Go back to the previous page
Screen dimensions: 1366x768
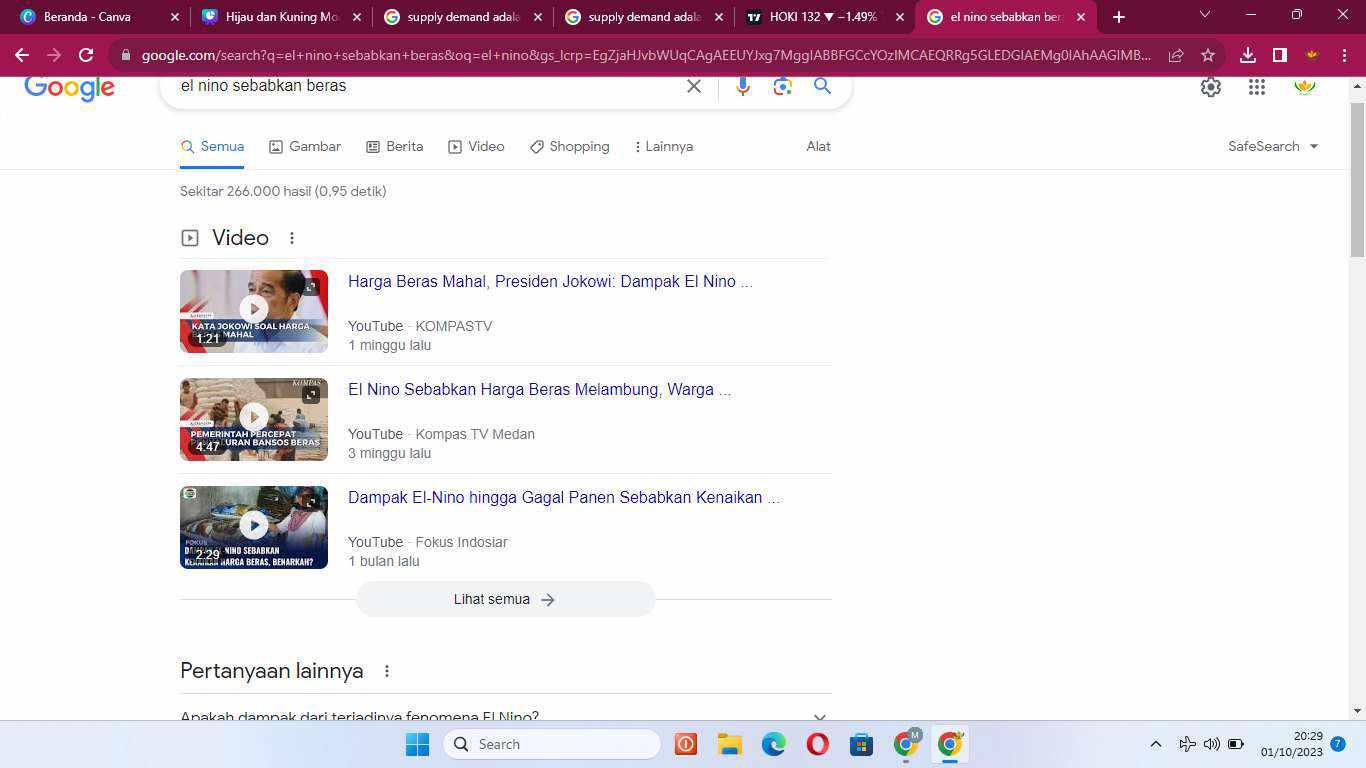(22, 55)
